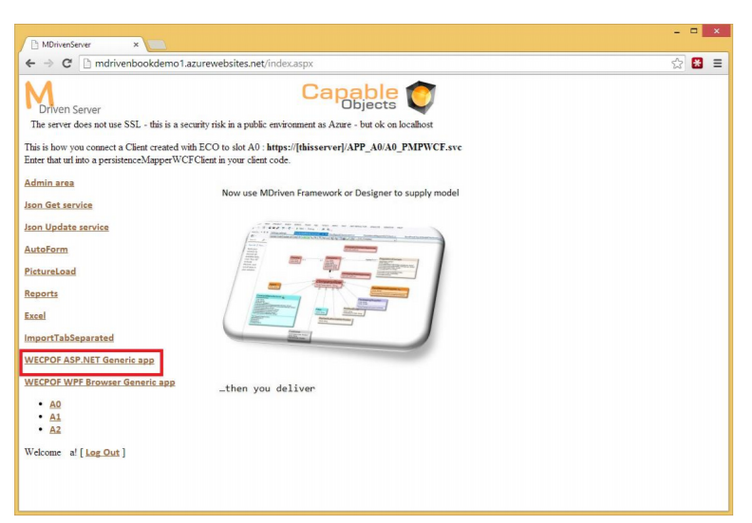Open the PictureLoad link
752x523 pixels.
(x=50, y=271)
